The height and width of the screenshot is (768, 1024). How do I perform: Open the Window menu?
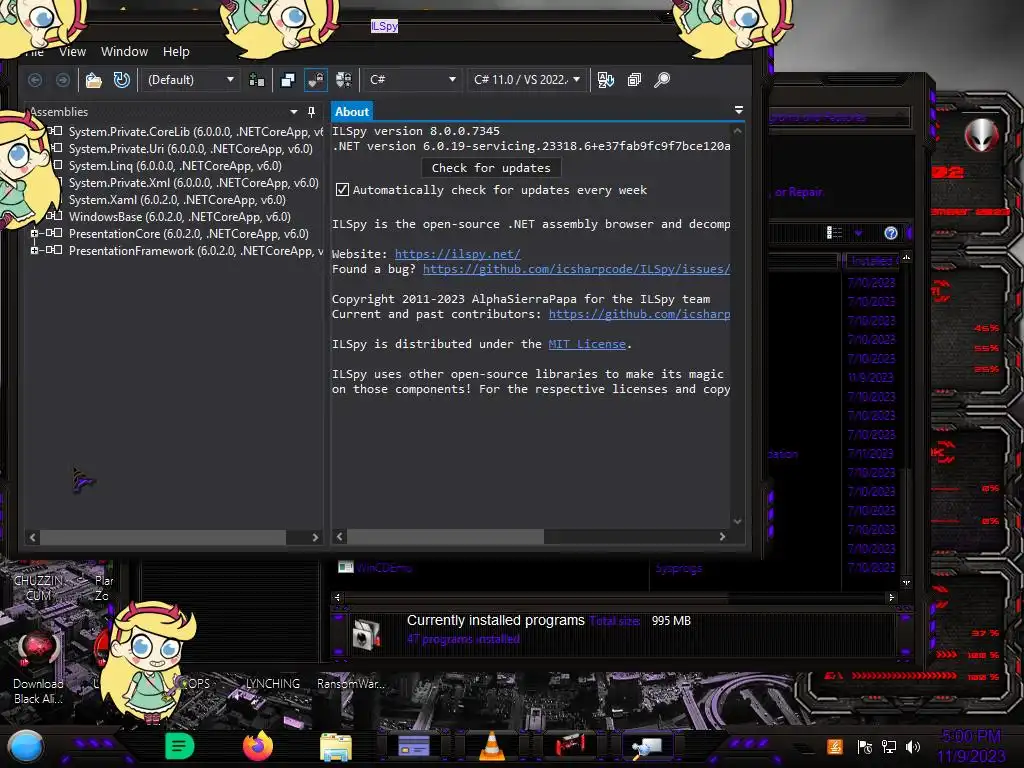124,52
